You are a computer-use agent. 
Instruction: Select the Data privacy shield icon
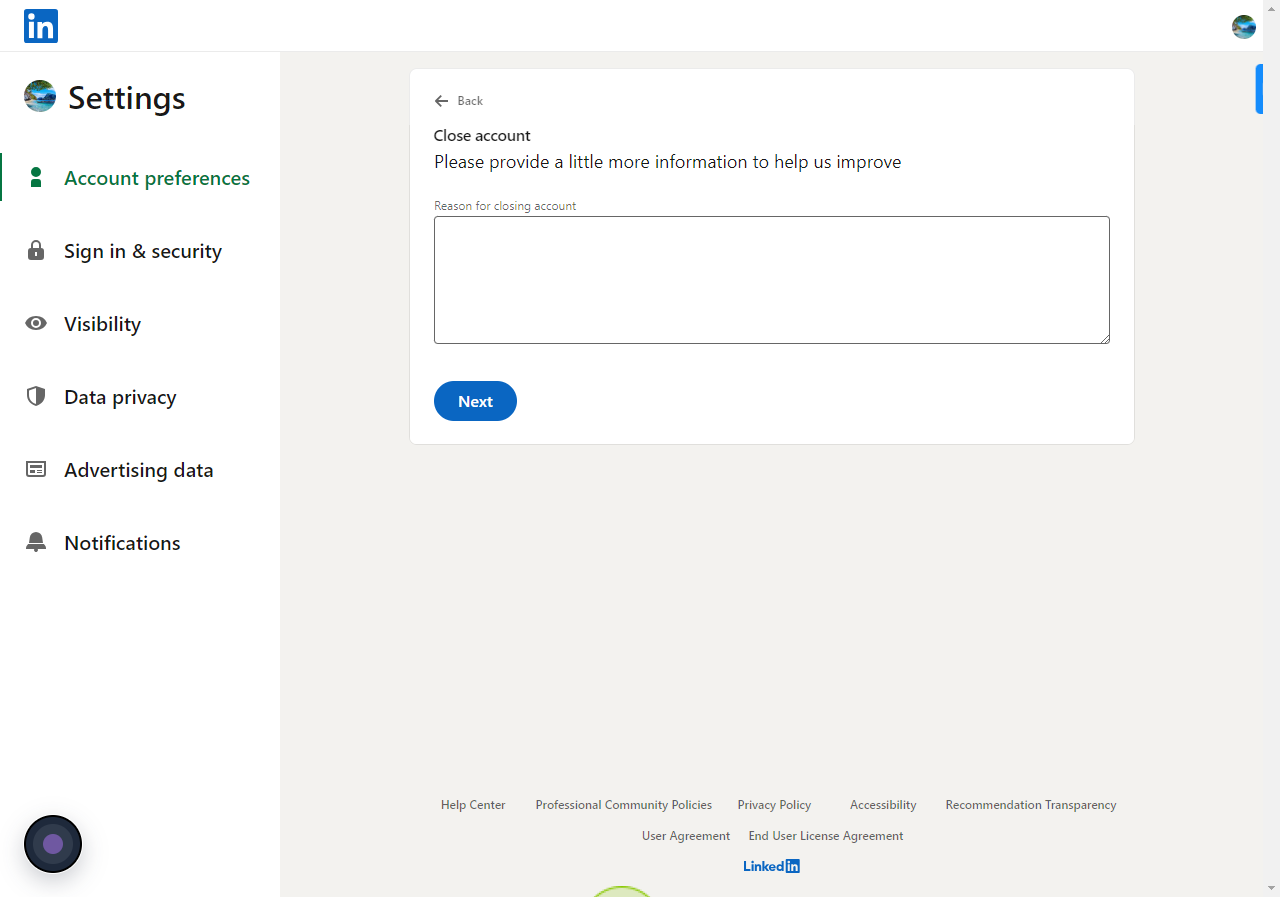pos(36,397)
